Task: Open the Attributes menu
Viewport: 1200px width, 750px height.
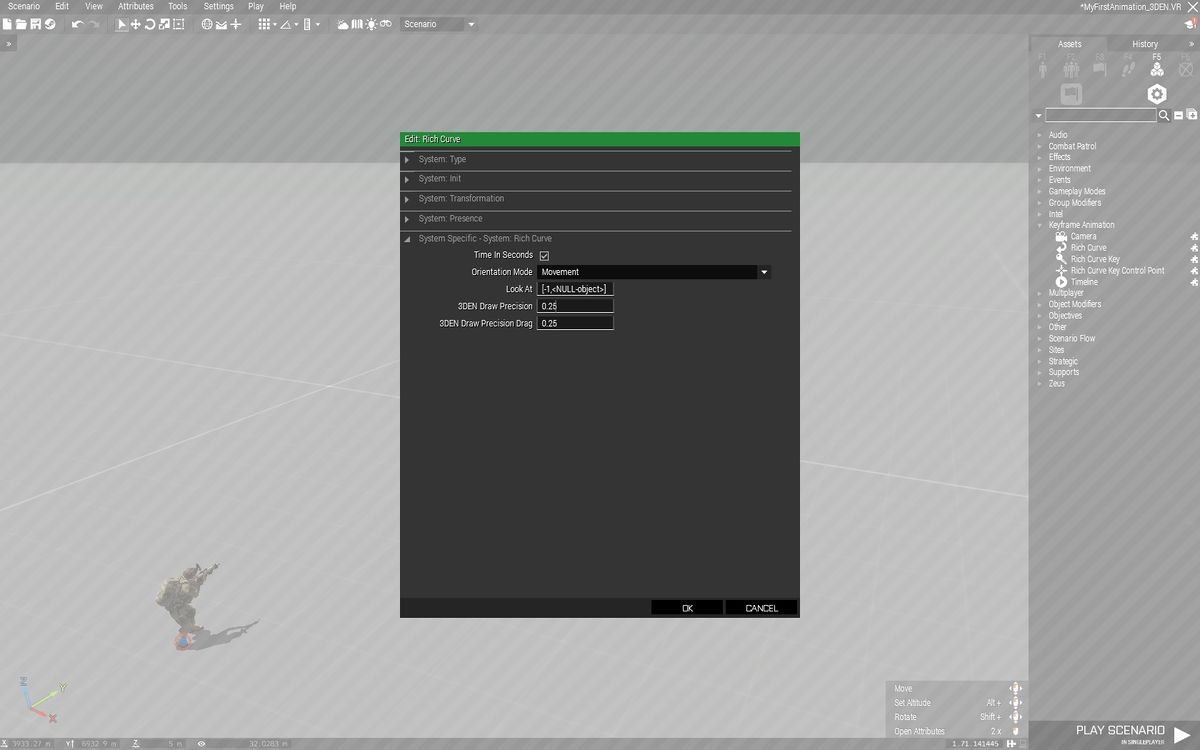Action: (x=136, y=6)
